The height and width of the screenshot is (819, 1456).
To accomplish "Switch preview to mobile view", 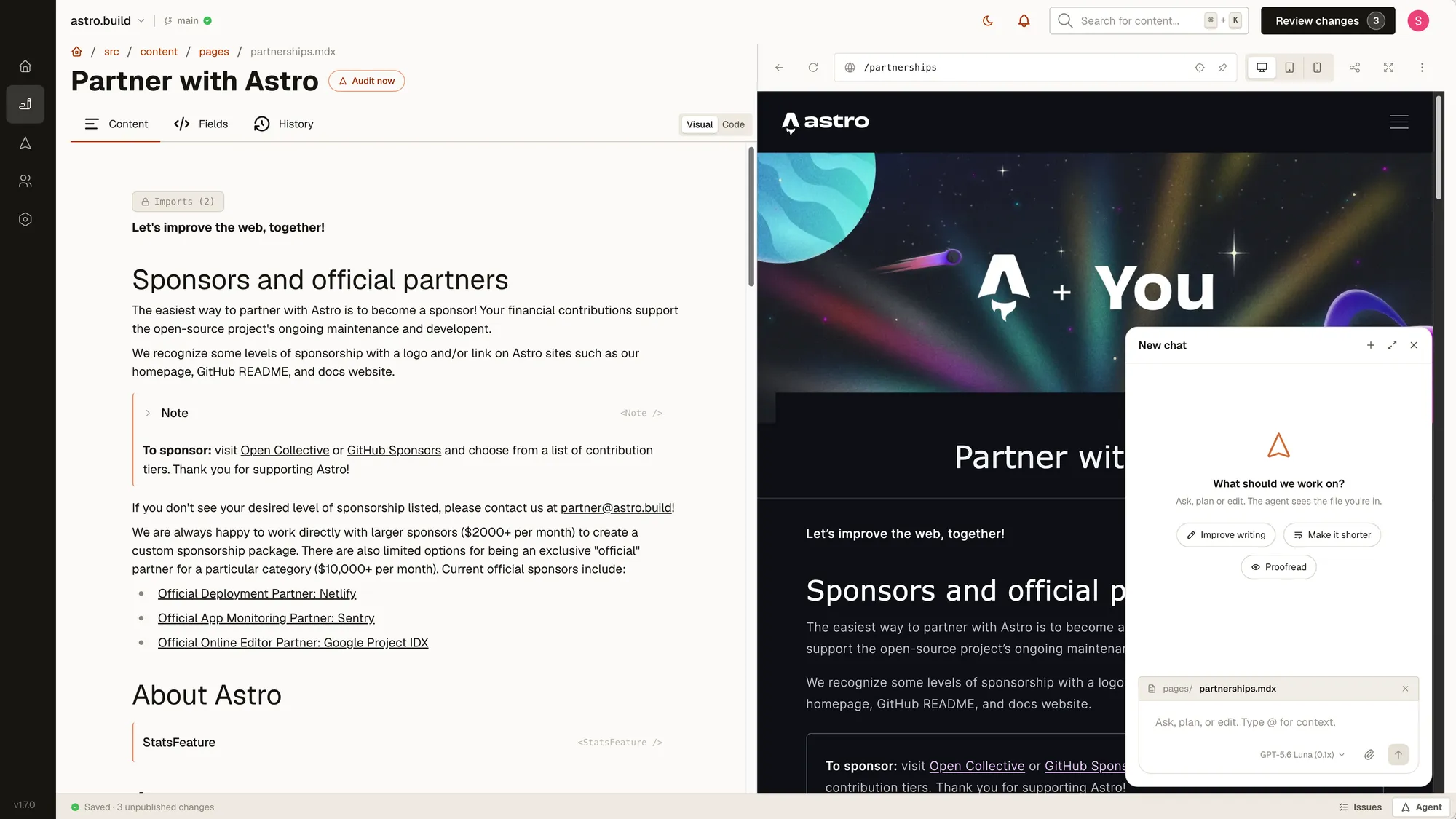I will click(x=1317, y=68).
